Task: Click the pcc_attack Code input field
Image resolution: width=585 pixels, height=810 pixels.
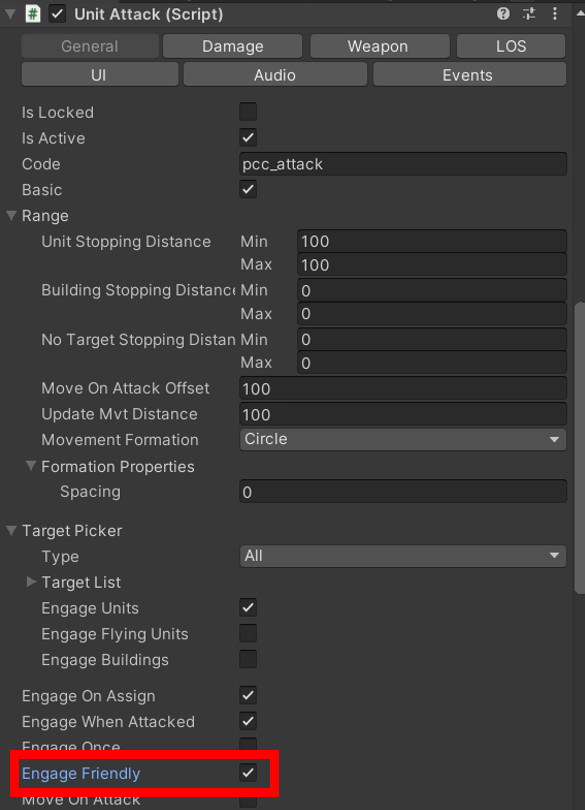Action: tap(402, 163)
